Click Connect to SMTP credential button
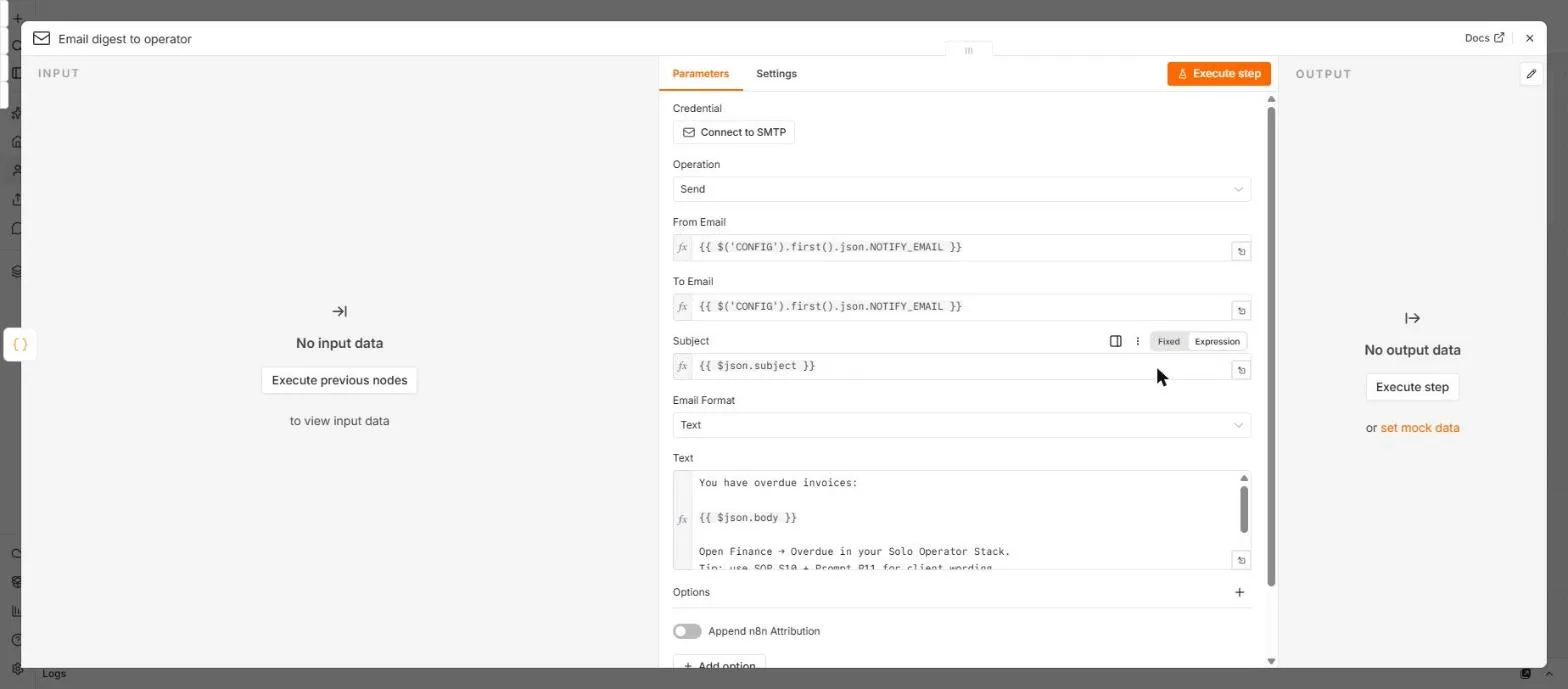This screenshot has width=1568, height=689. coord(733,132)
